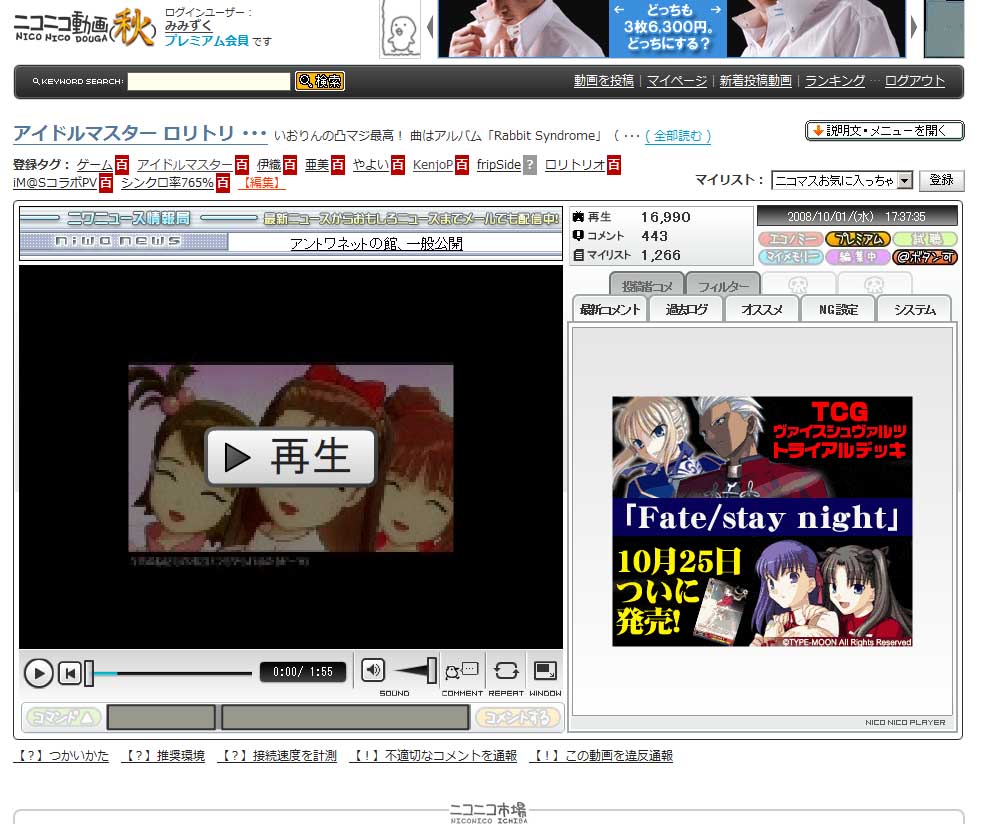The width and height of the screenshot is (1006, 824).
Task: Open the NG設定 tab
Action: pos(838,309)
